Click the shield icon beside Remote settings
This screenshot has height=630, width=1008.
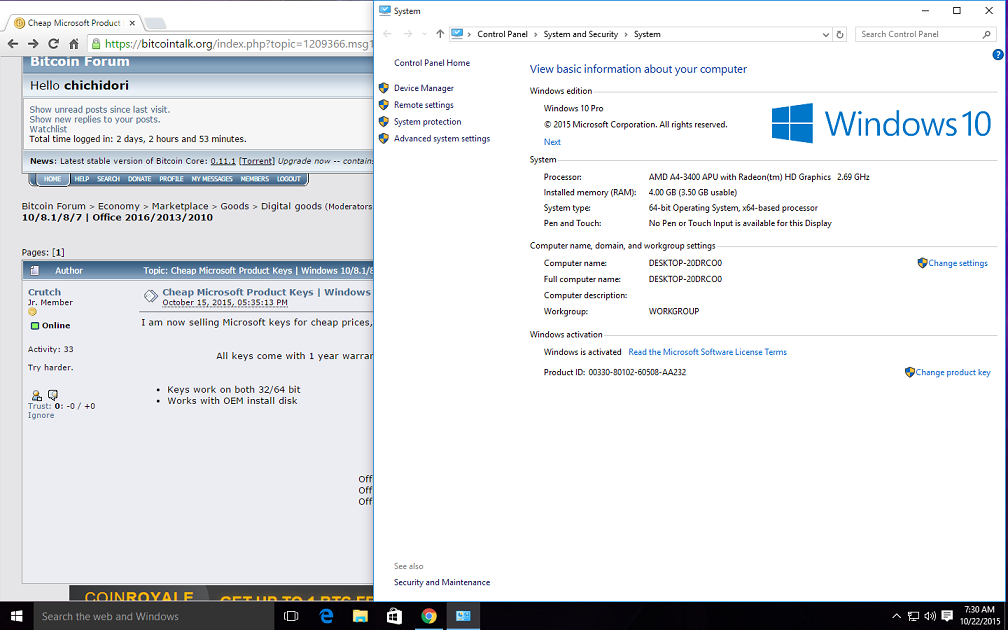click(384, 105)
